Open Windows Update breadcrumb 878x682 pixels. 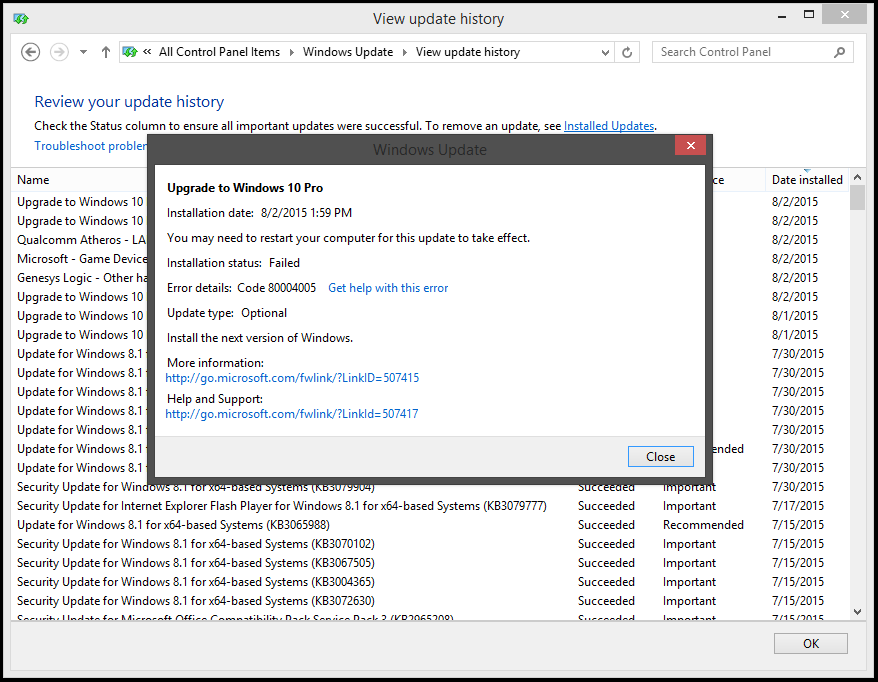(348, 52)
